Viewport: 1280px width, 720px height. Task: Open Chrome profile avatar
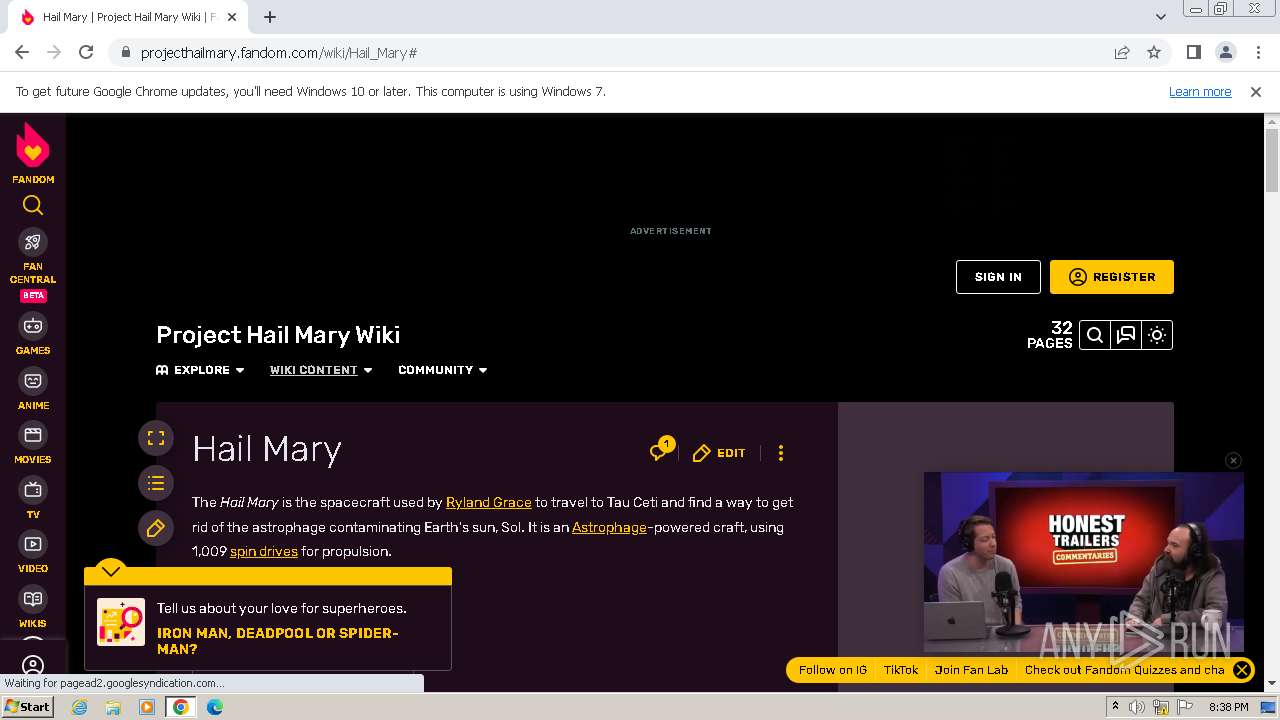coord(1226,52)
